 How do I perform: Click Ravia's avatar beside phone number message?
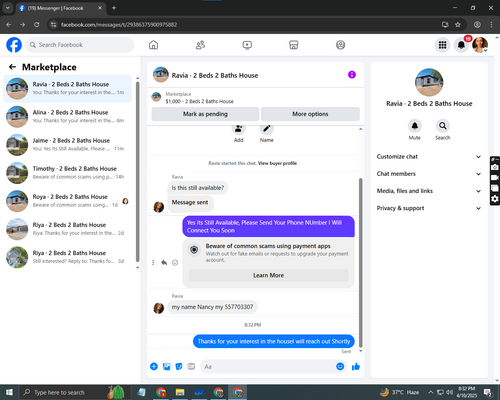click(x=159, y=308)
